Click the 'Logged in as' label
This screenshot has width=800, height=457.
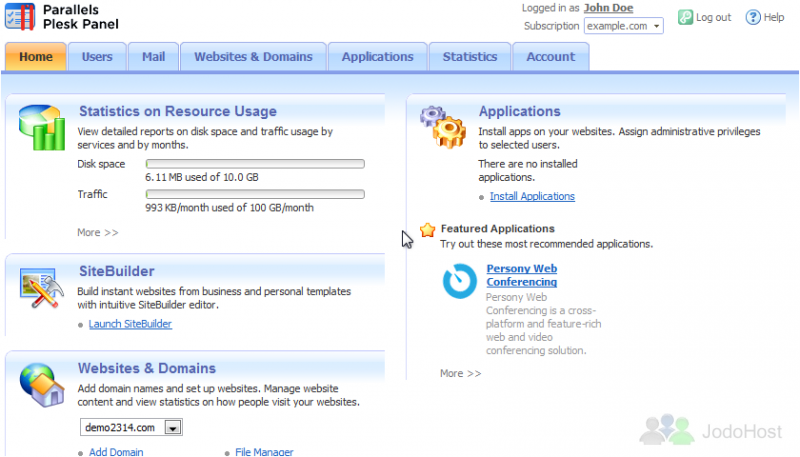click(x=551, y=8)
